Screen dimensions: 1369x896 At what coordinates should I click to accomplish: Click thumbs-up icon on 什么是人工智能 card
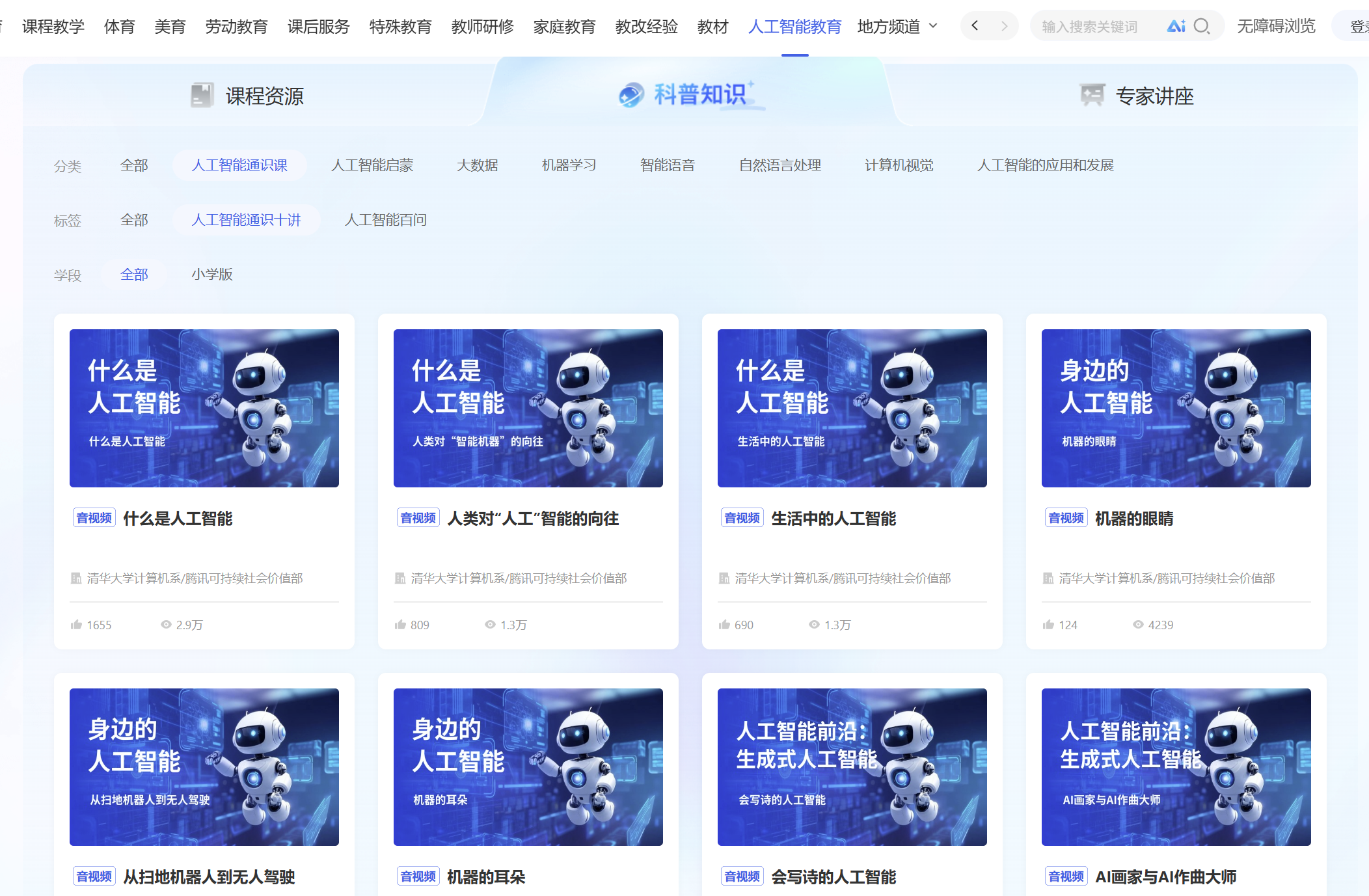coord(76,625)
